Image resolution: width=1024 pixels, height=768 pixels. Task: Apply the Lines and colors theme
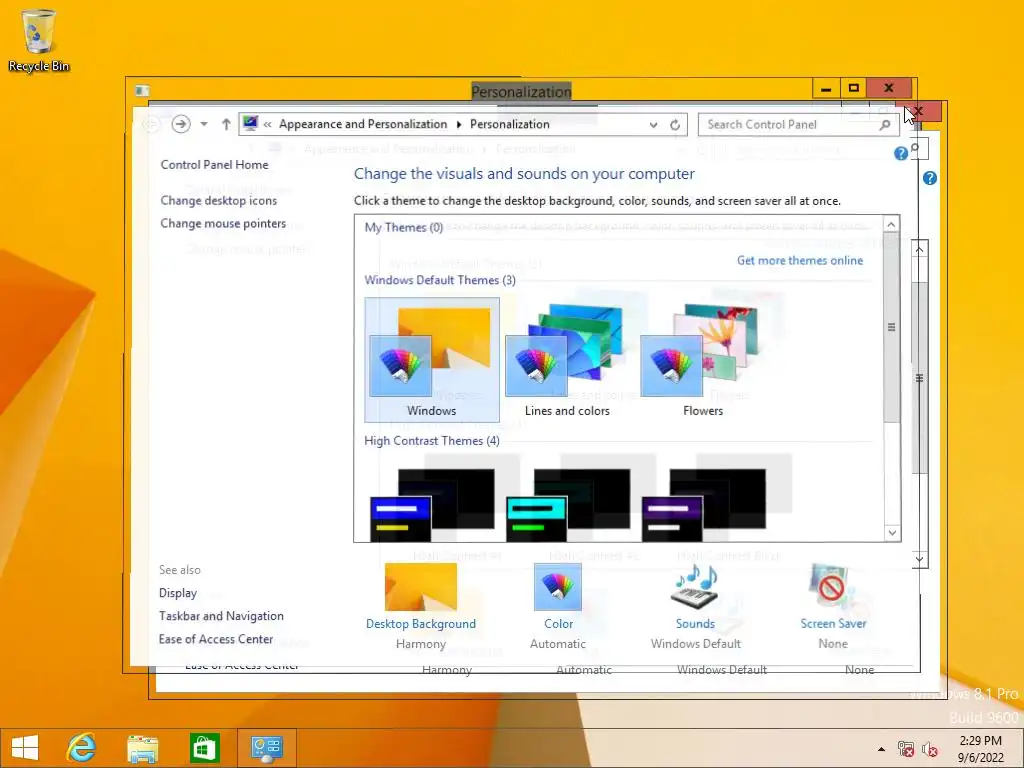click(567, 360)
